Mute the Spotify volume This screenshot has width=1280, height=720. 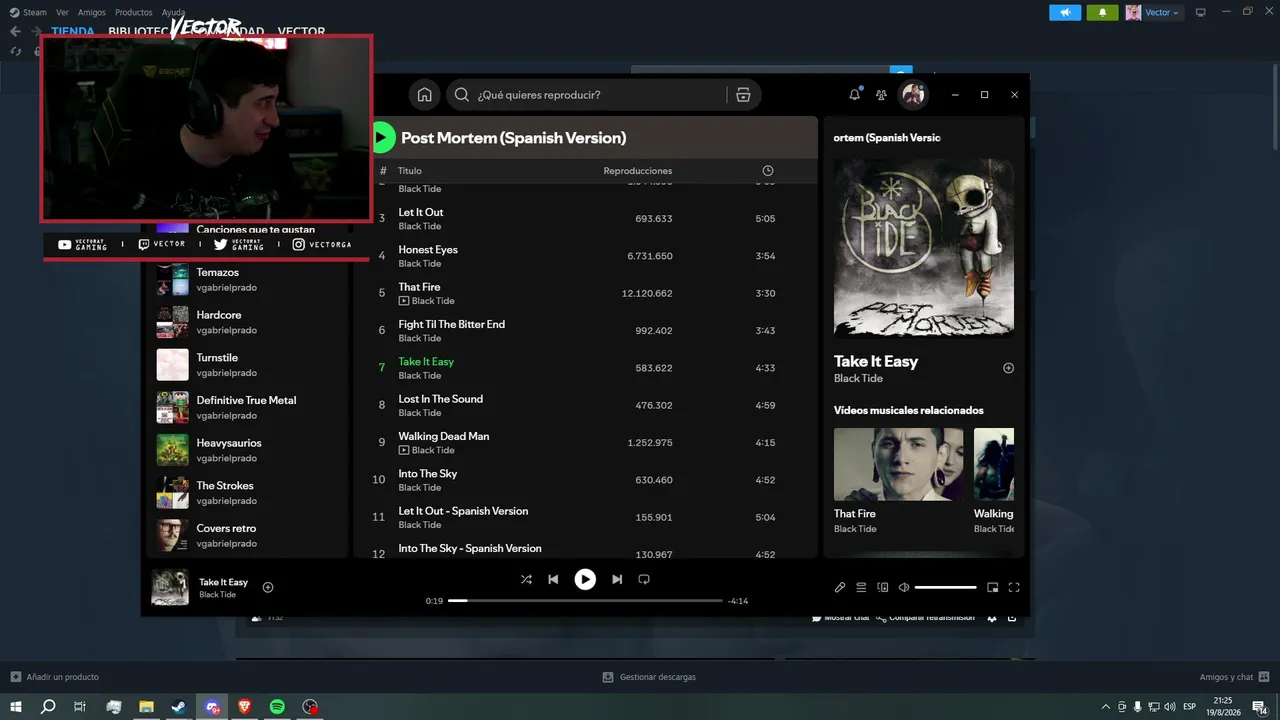[x=904, y=587]
